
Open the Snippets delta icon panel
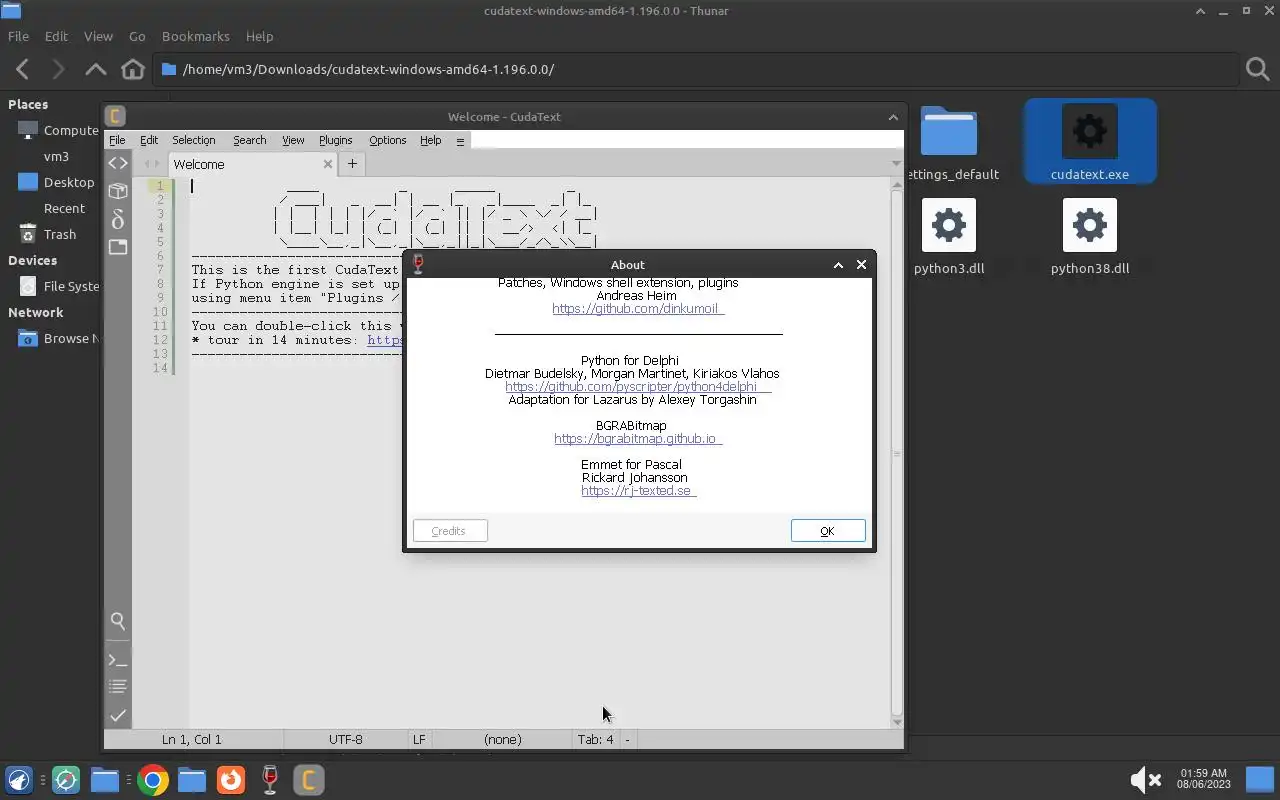click(x=118, y=219)
